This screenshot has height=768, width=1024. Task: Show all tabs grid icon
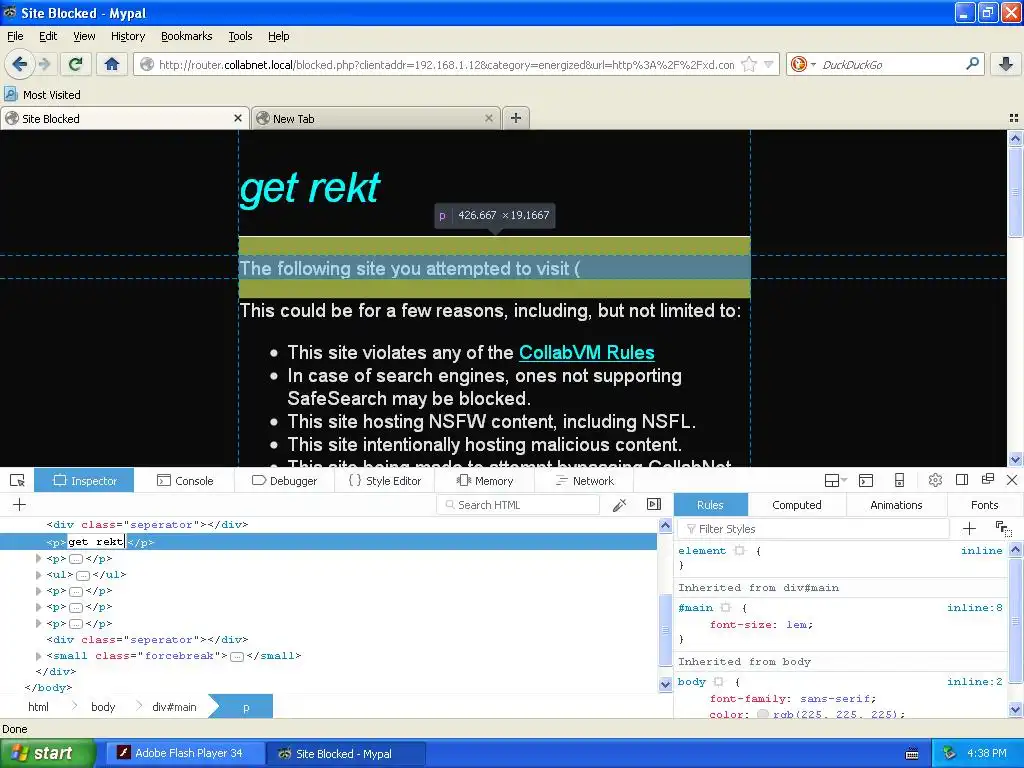(x=1014, y=118)
